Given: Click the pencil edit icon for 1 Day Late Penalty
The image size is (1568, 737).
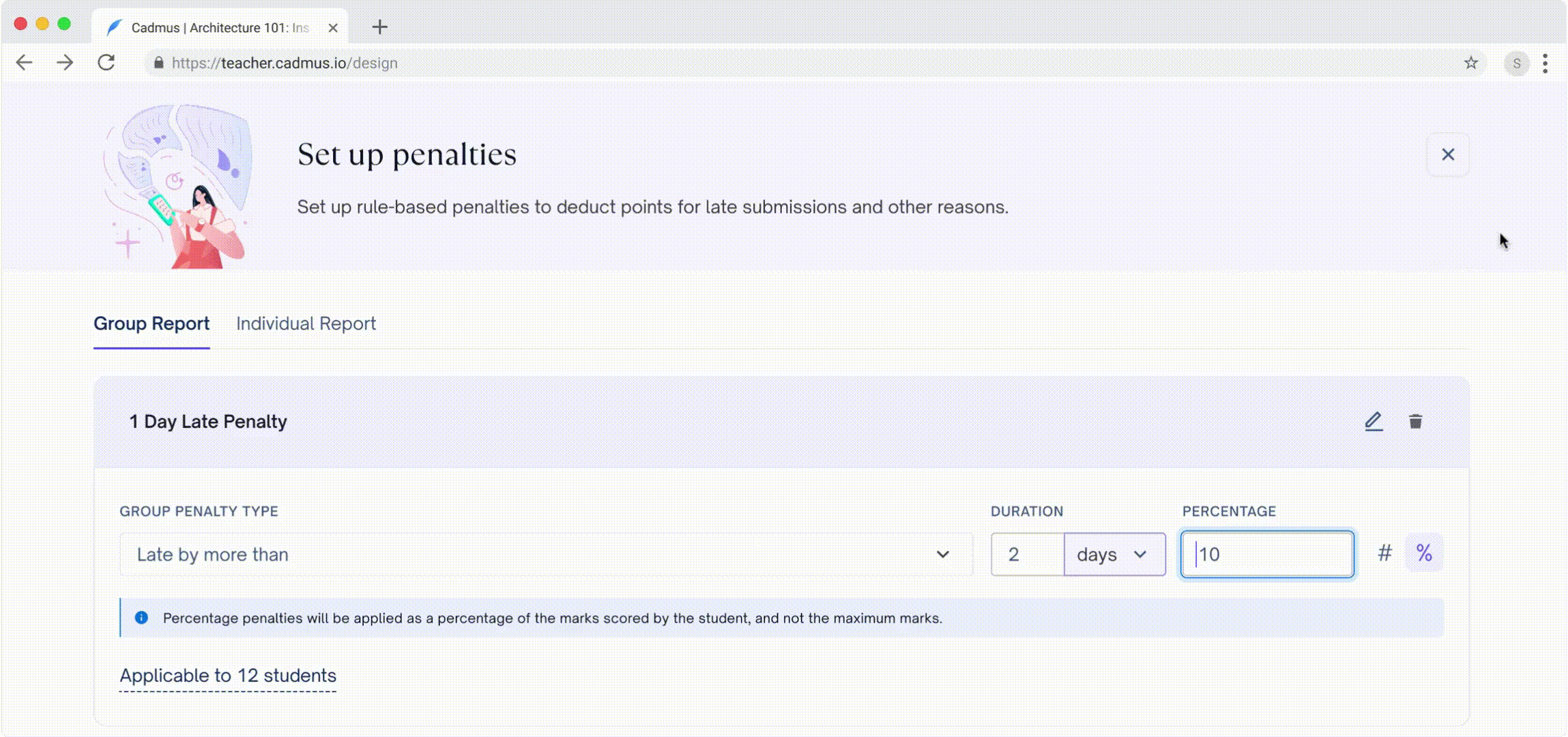Looking at the screenshot, I should [x=1373, y=422].
